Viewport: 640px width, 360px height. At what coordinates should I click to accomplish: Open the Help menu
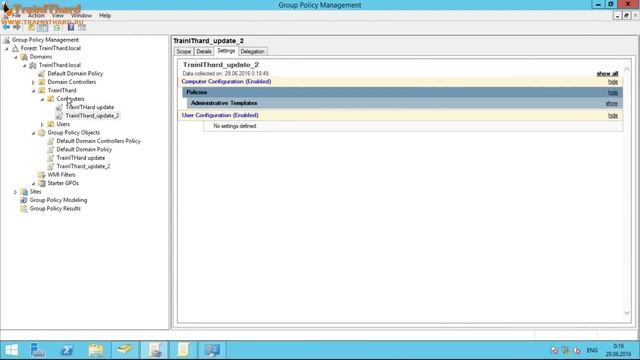(105, 16)
